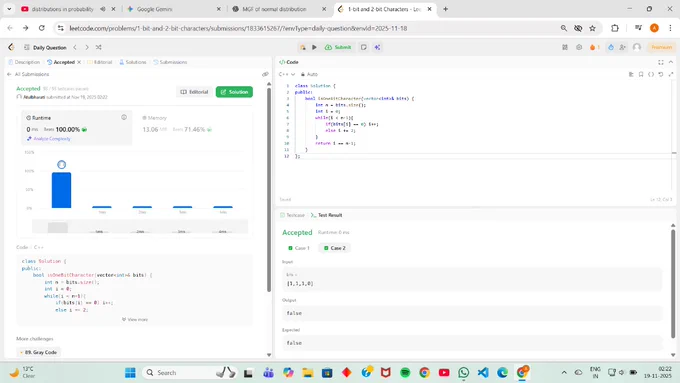
Task: Open Analyze Complexity link
Action: pos(49,138)
